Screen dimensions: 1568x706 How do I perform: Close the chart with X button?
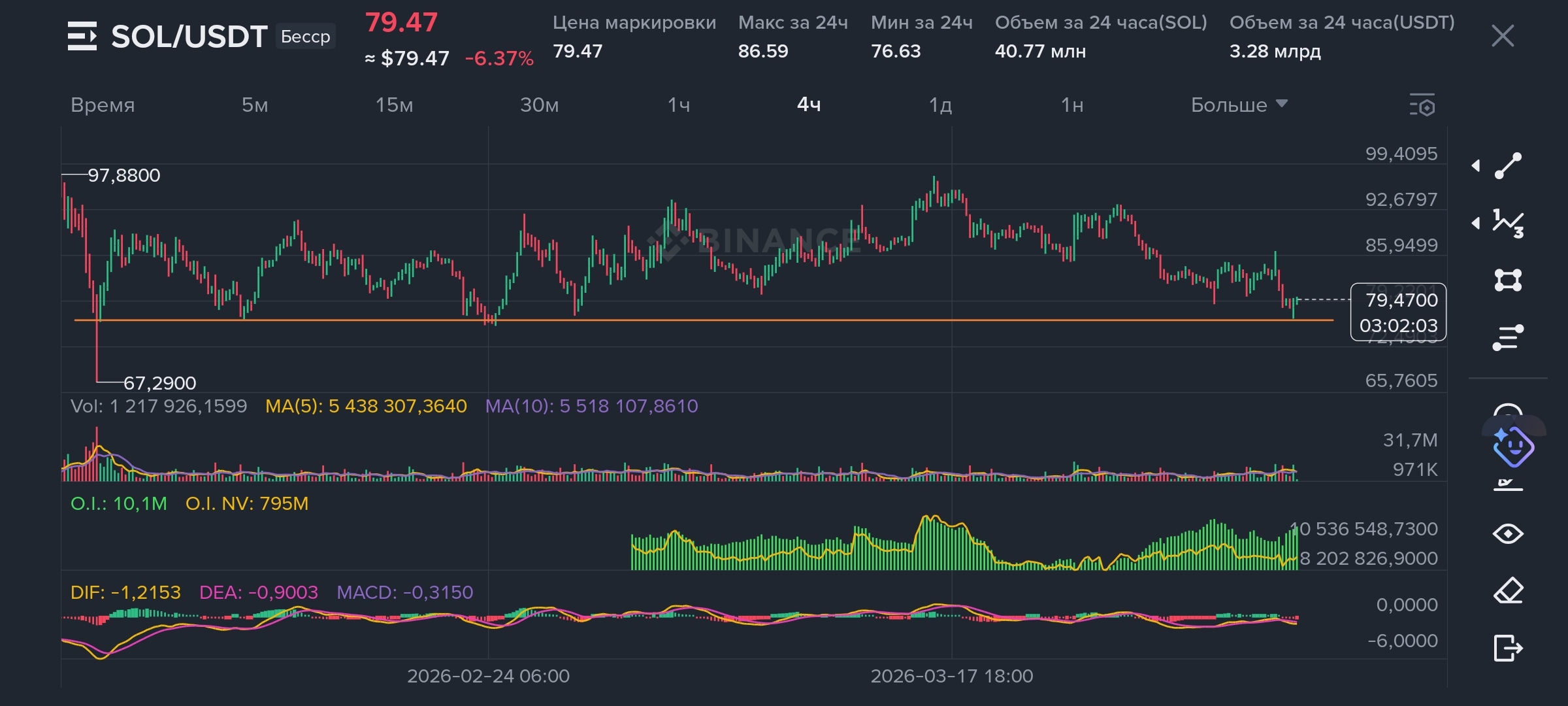click(x=1503, y=36)
